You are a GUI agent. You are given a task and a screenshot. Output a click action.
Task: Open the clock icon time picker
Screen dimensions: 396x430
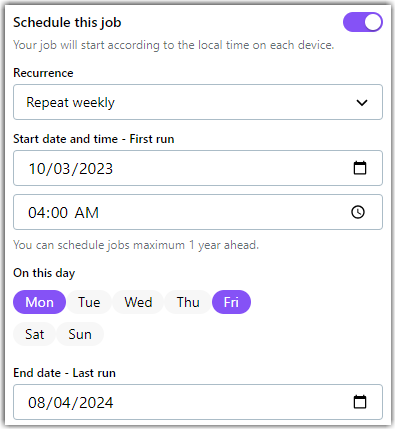pyautogui.click(x=358, y=212)
